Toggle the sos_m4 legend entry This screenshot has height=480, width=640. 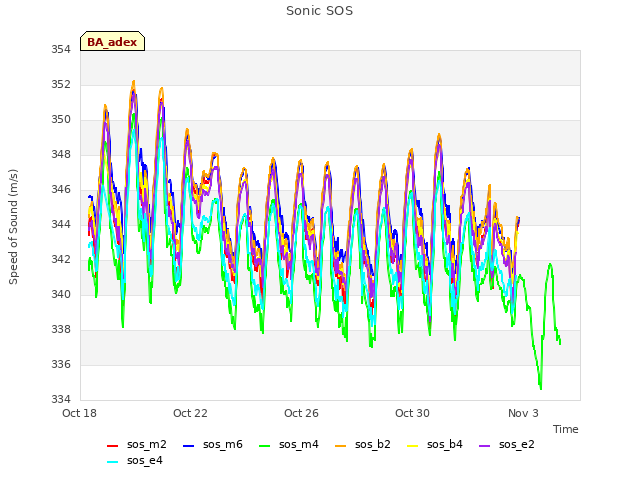[x=289, y=444]
